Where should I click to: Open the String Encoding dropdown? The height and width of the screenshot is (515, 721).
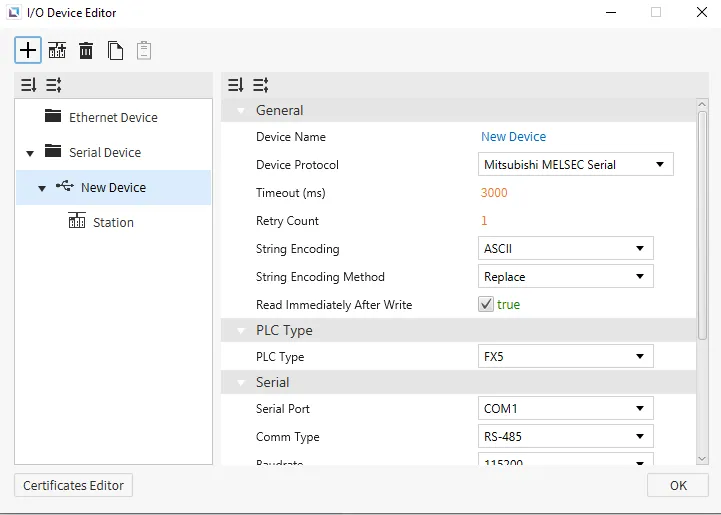[566, 249]
